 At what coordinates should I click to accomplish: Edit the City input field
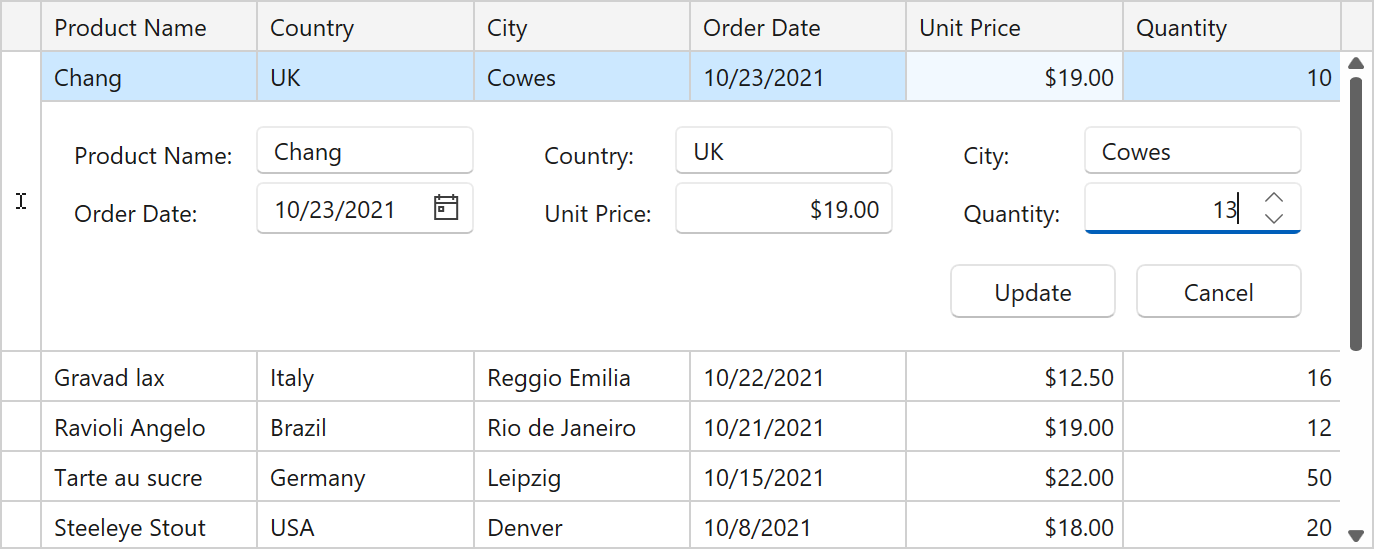[x=1192, y=152]
